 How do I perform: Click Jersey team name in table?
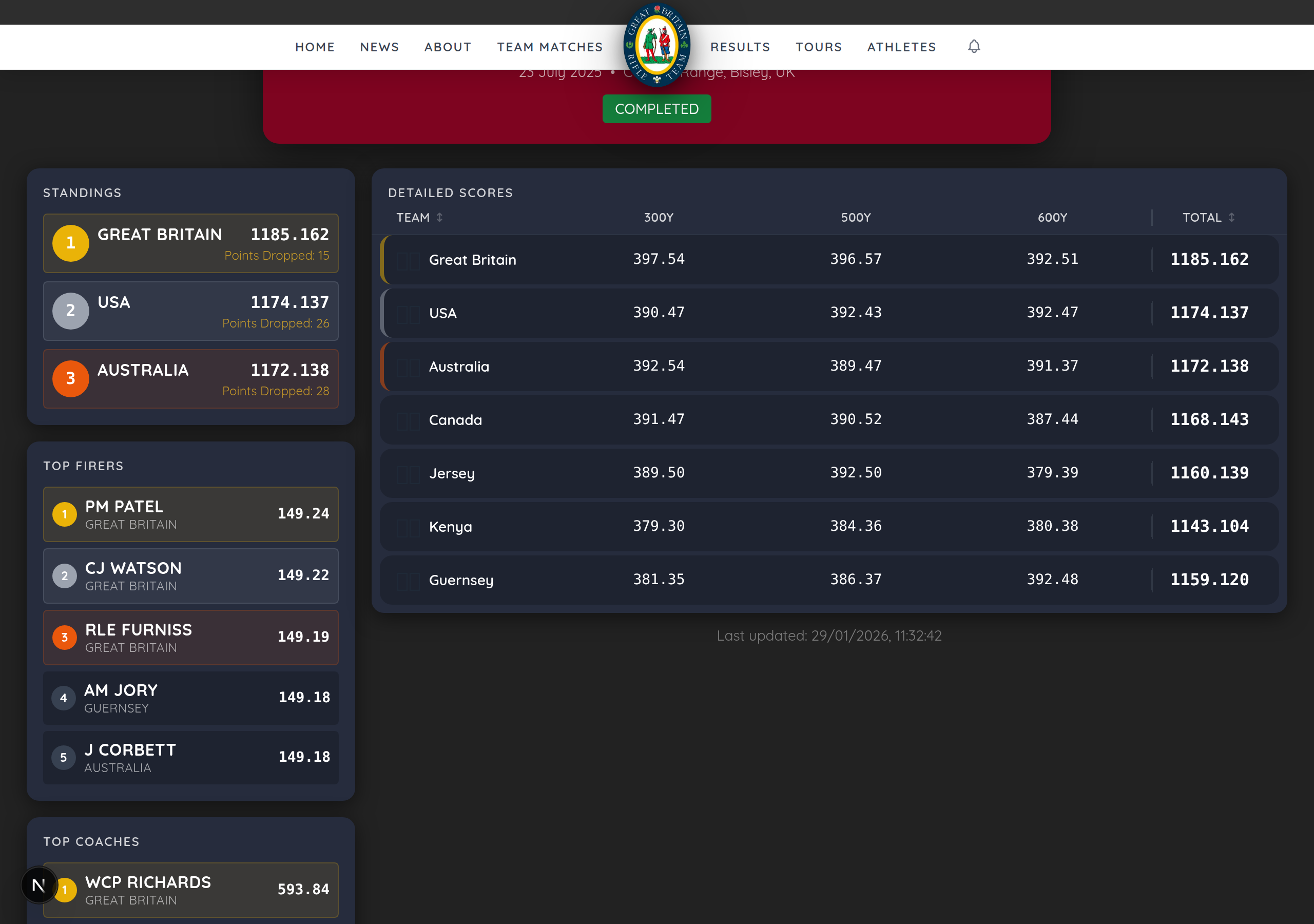[x=452, y=474]
